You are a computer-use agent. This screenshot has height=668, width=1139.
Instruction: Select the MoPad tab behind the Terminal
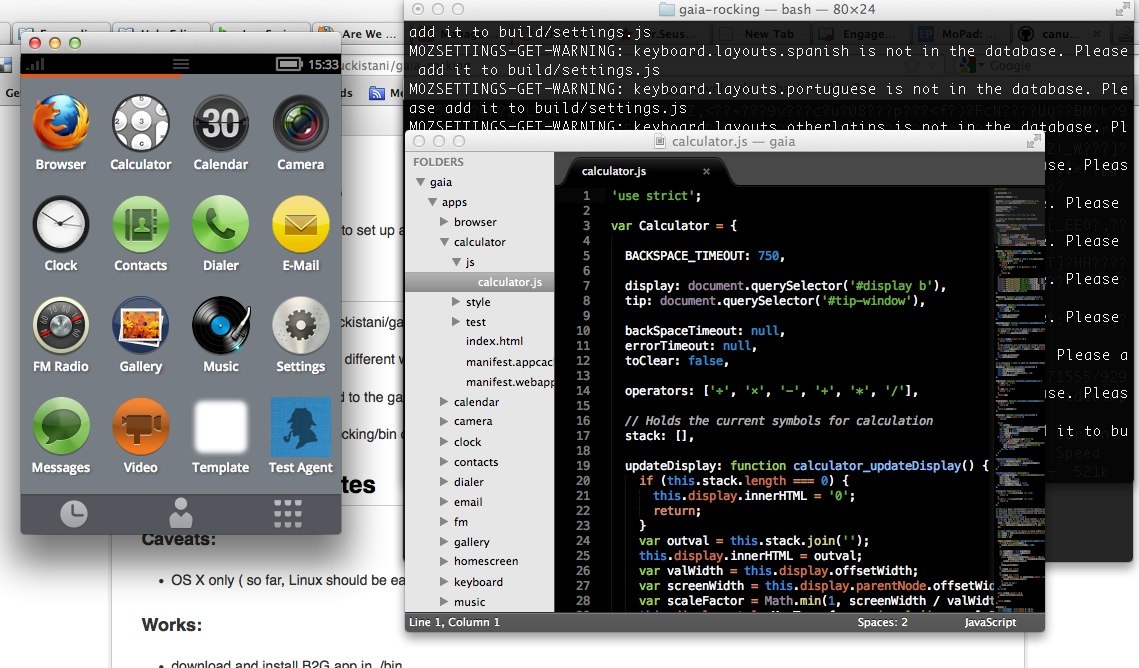click(x=960, y=34)
